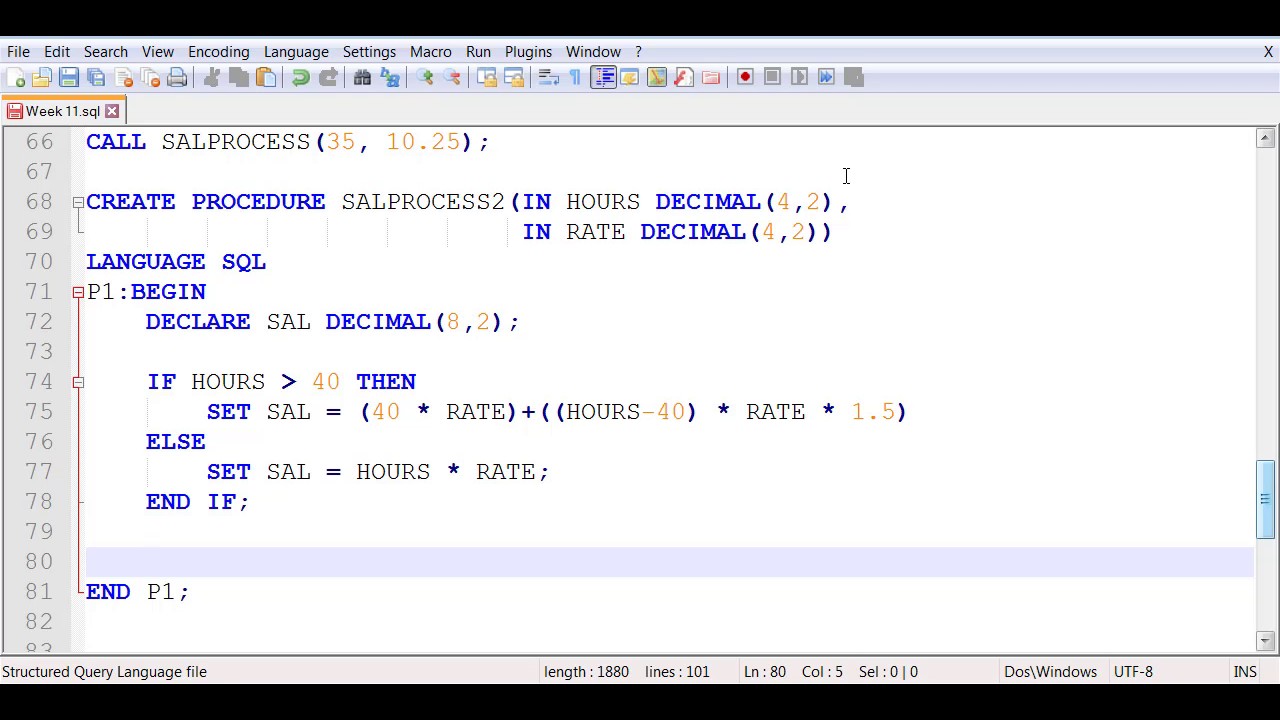Open the Run menu
Screen dimensions: 1280x720
pyautogui.click(x=478, y=52)
